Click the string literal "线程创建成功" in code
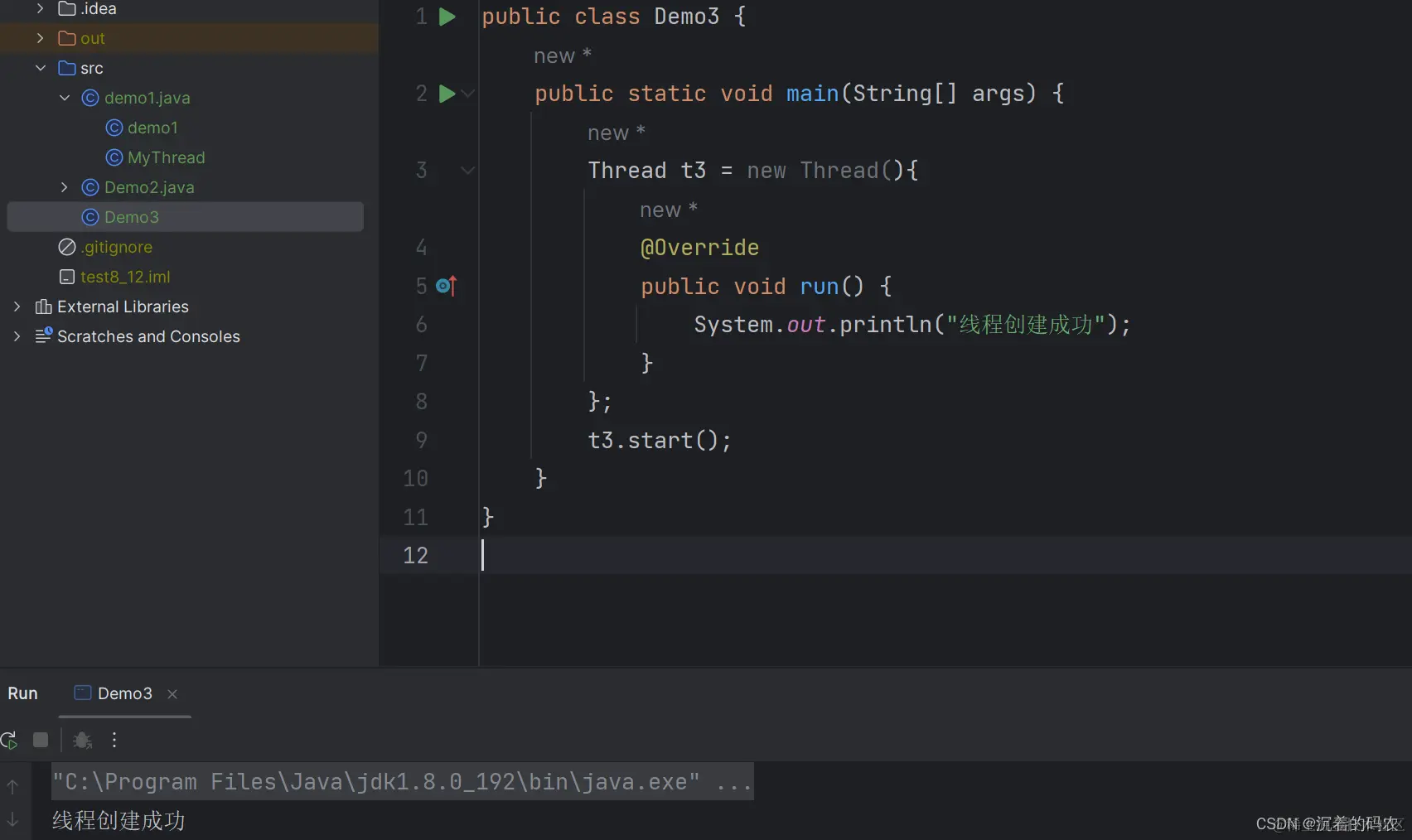Image resolution: width=1412 pixels, height=840 pixels. 1026,325
